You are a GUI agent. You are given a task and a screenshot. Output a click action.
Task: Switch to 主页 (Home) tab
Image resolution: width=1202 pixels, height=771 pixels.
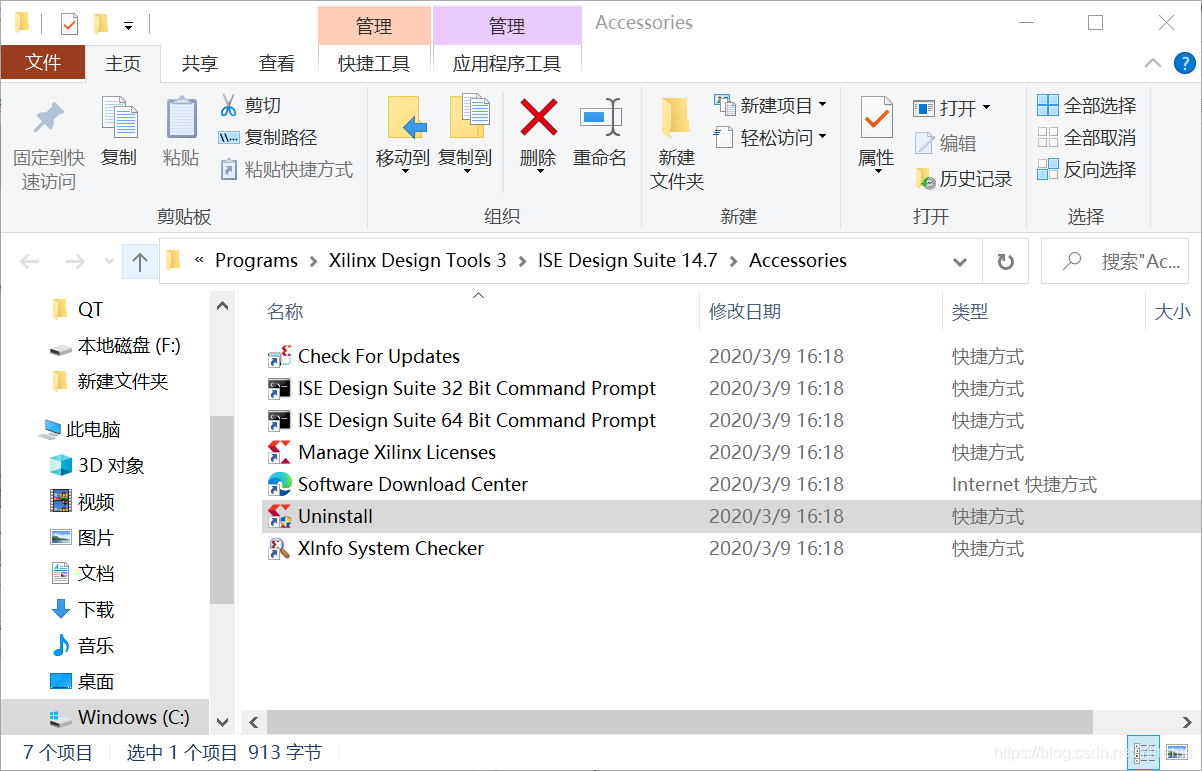click(x=123, y=63)
